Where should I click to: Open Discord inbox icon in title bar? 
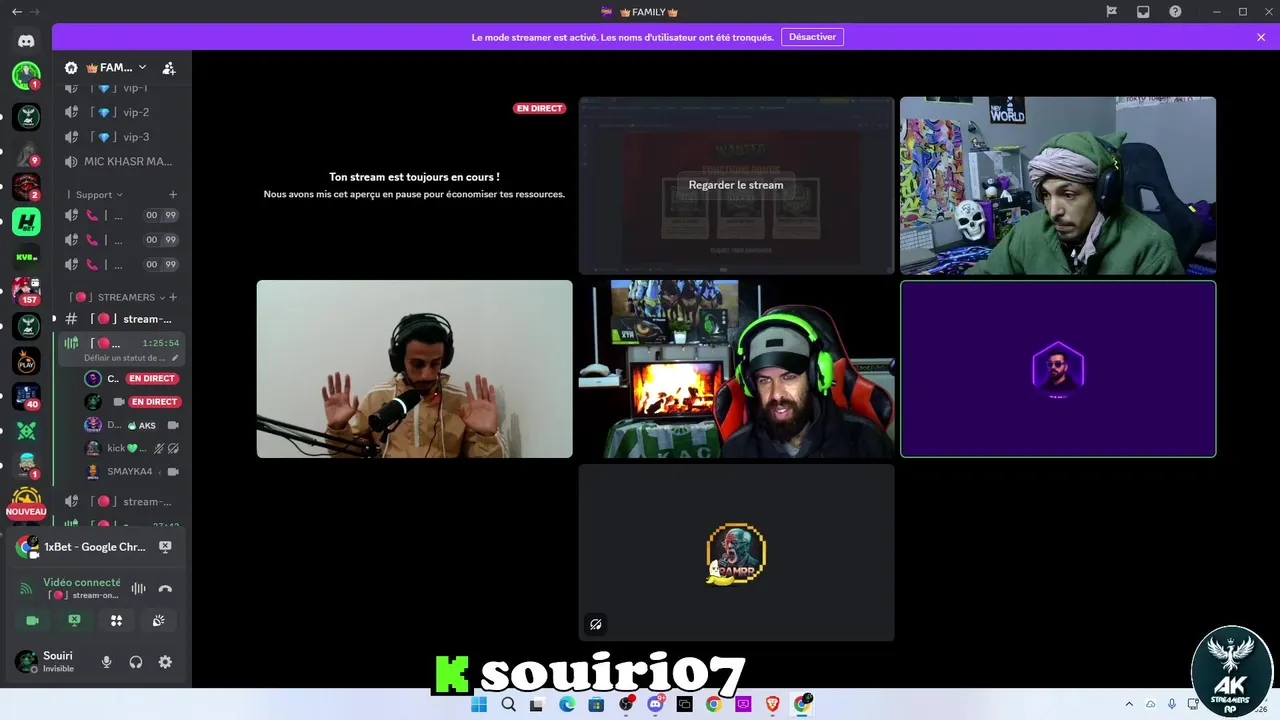(x=1143, y=12)
